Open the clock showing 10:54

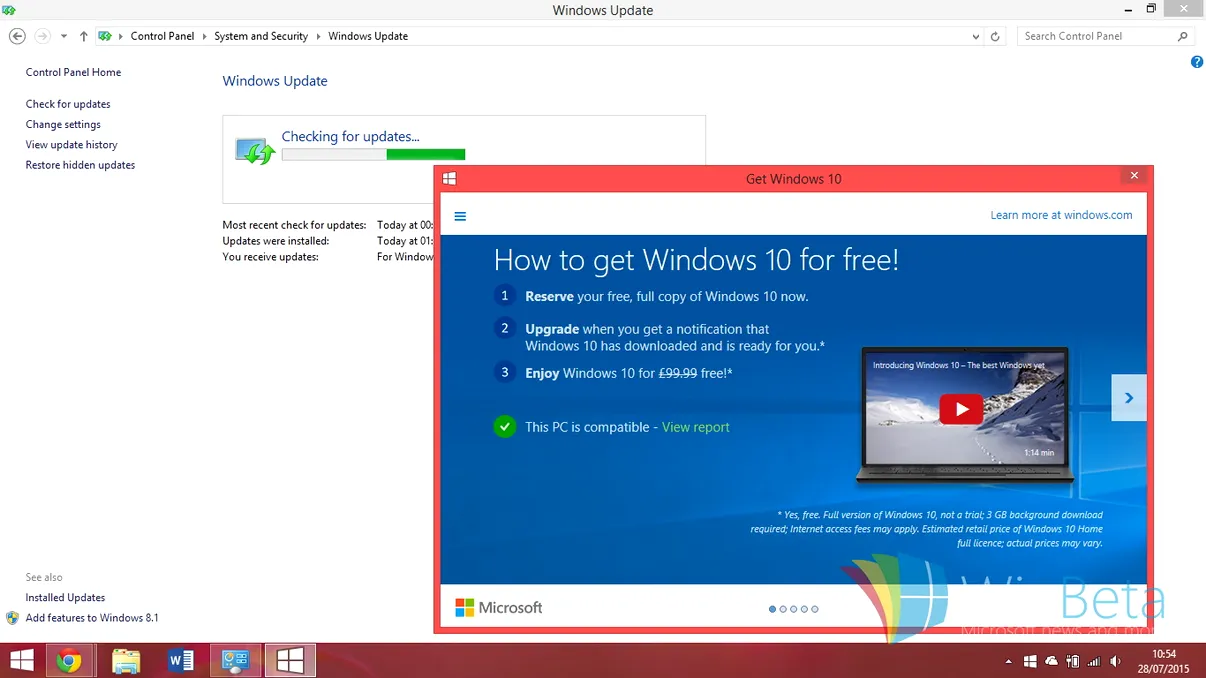click(x=1163, y=661)
